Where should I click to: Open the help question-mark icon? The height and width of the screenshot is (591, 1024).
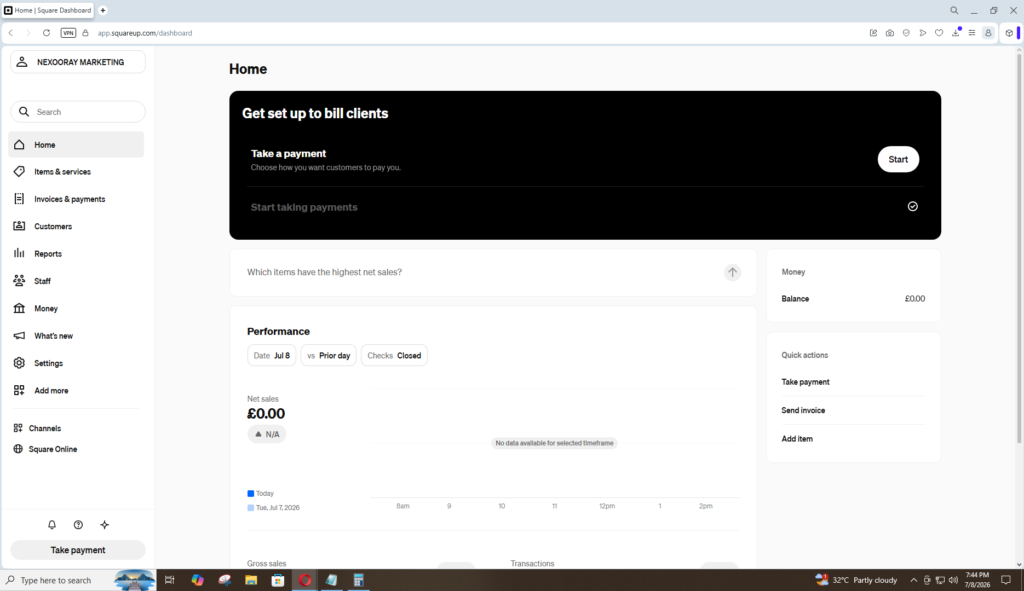78,524
